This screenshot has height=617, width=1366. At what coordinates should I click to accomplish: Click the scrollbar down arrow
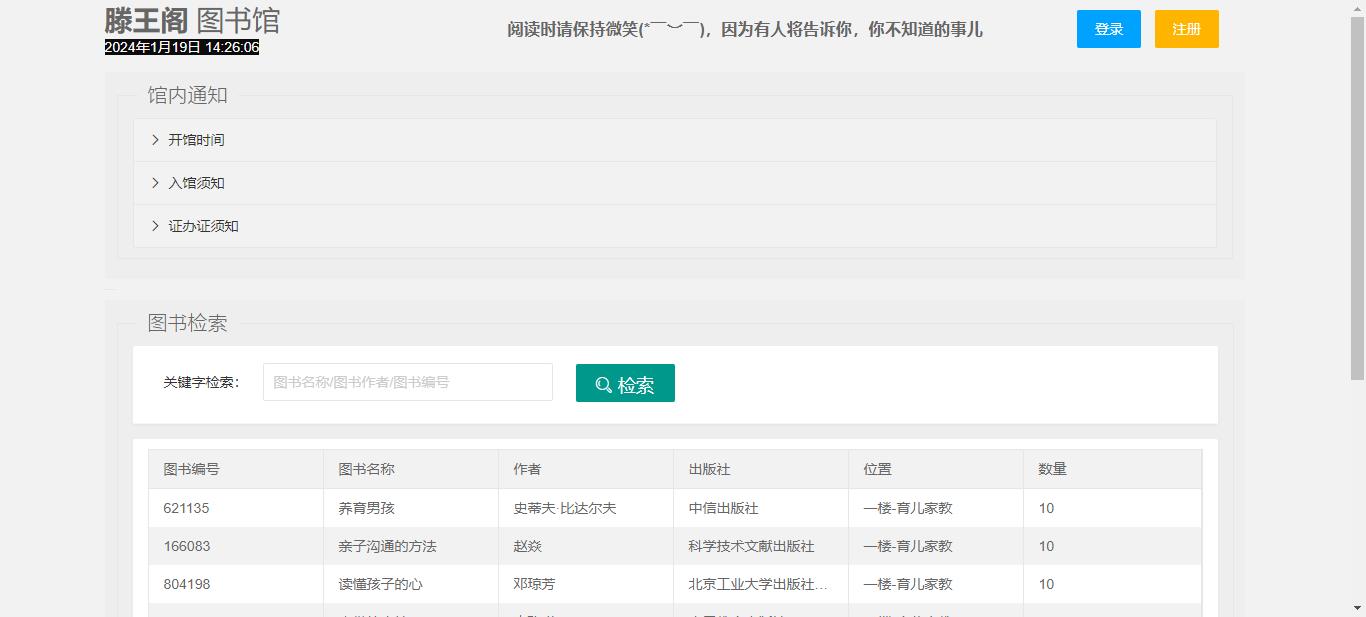(x=1357, y=608)
